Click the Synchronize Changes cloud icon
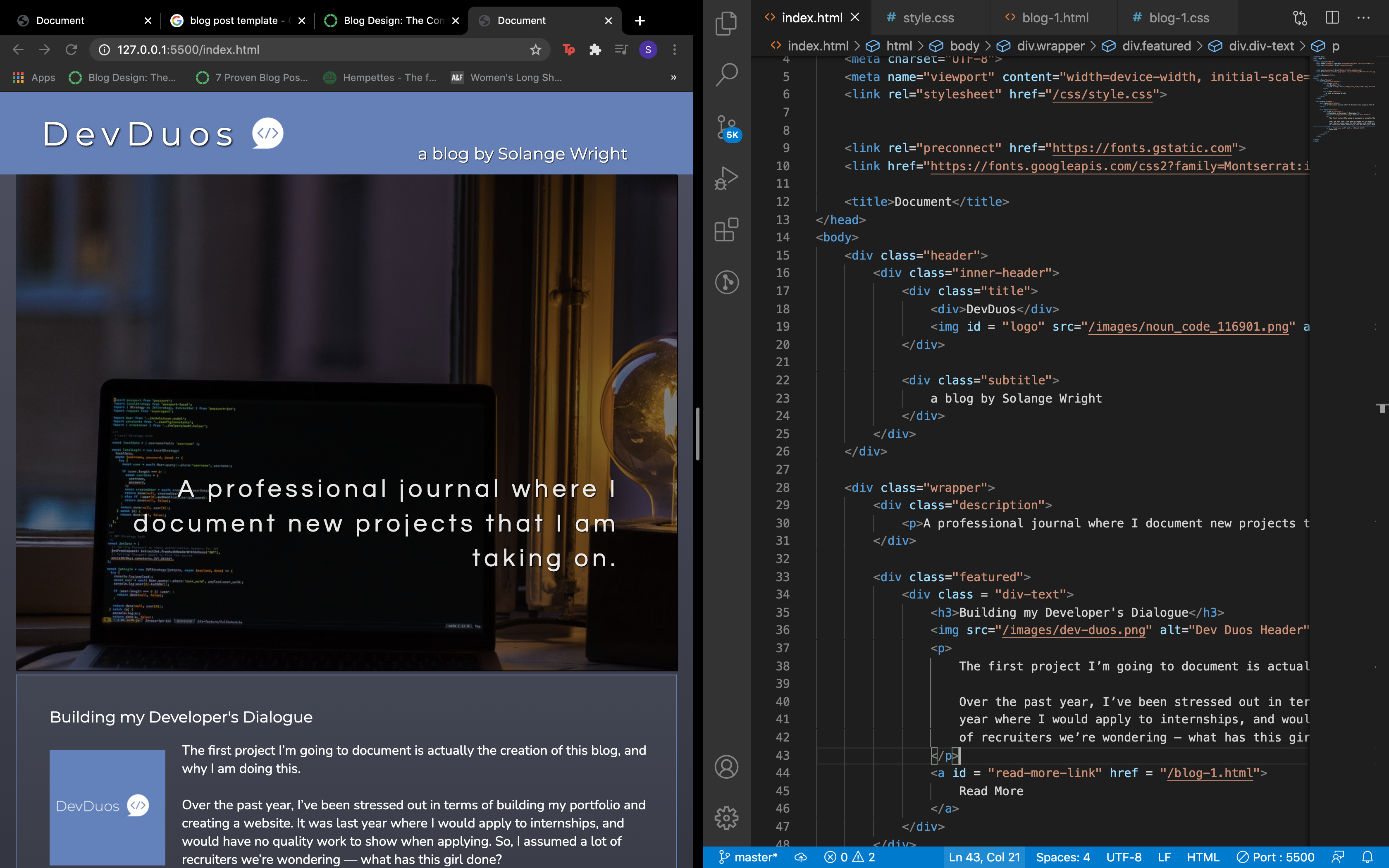This screenshot has width=1389, height=868. (801, 857)
